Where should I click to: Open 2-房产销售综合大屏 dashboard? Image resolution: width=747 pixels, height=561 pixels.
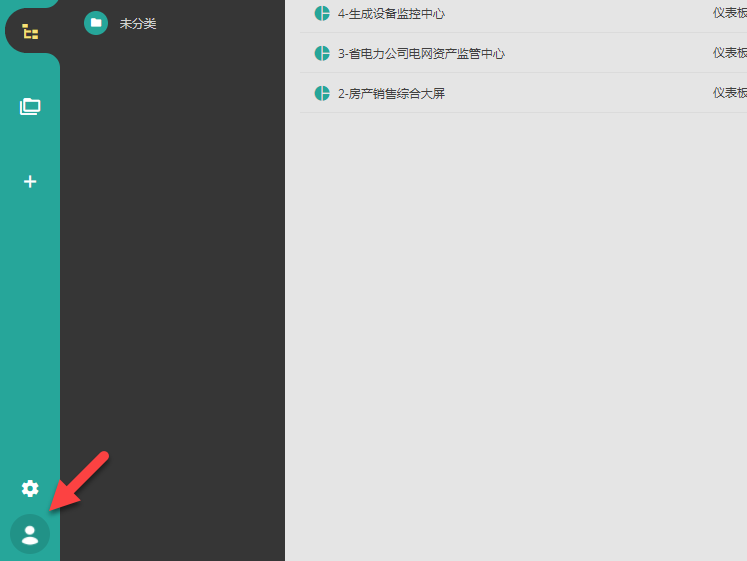pos(391,94)
